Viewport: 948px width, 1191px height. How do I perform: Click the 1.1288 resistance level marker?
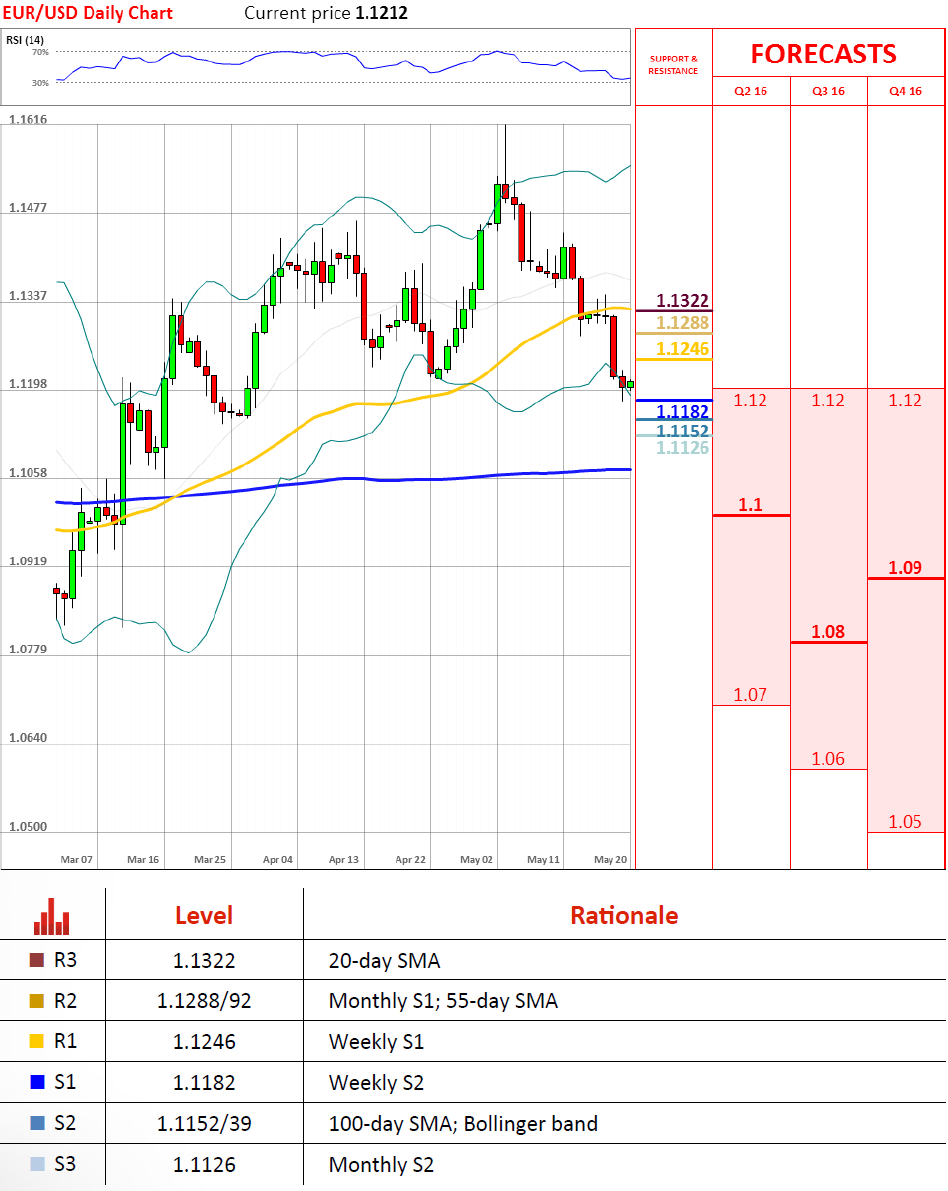point(682,323)
